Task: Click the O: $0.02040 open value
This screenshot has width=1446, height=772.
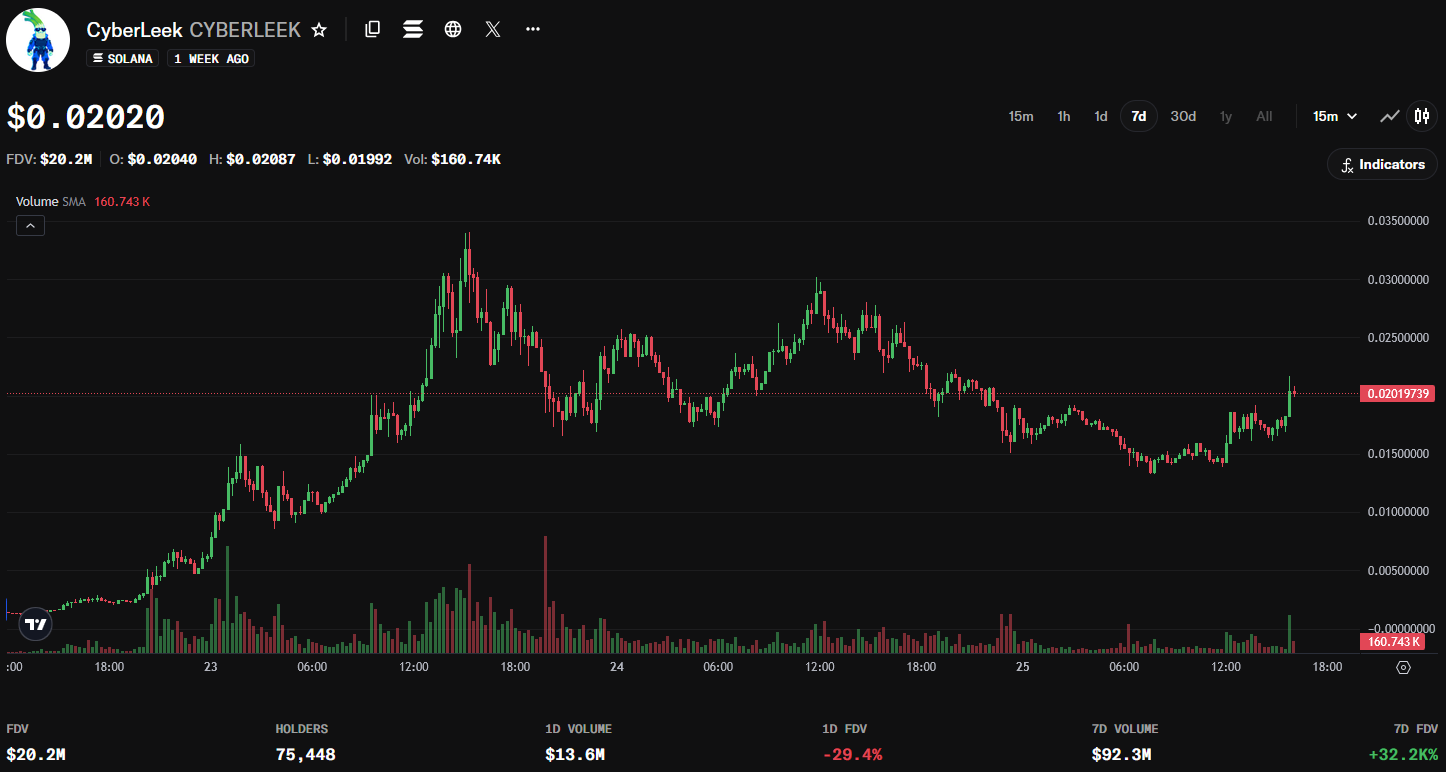Action: pyautogui.click(x=153, y=159)
